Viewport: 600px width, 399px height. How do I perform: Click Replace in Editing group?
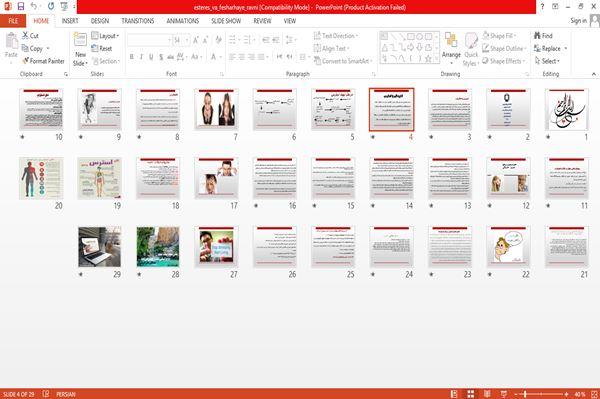pos(550,48)
